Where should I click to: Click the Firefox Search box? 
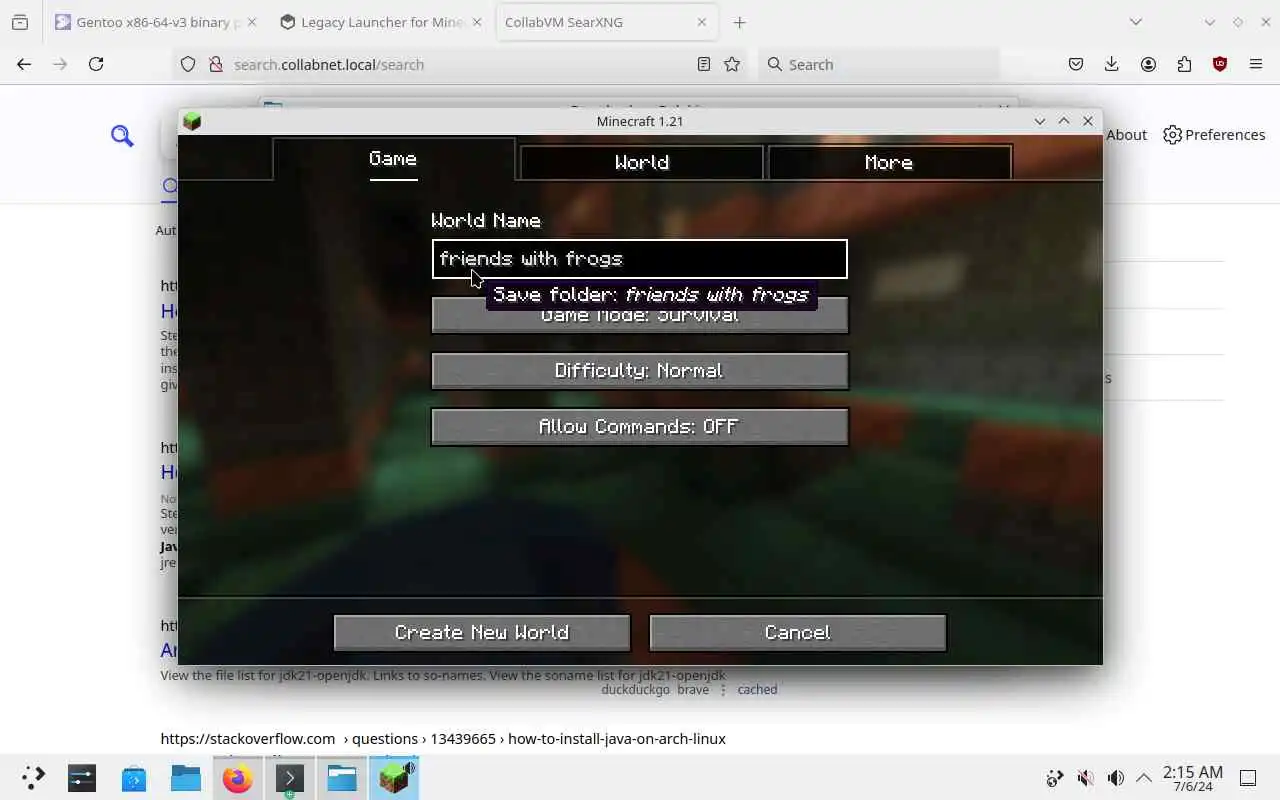879,64
